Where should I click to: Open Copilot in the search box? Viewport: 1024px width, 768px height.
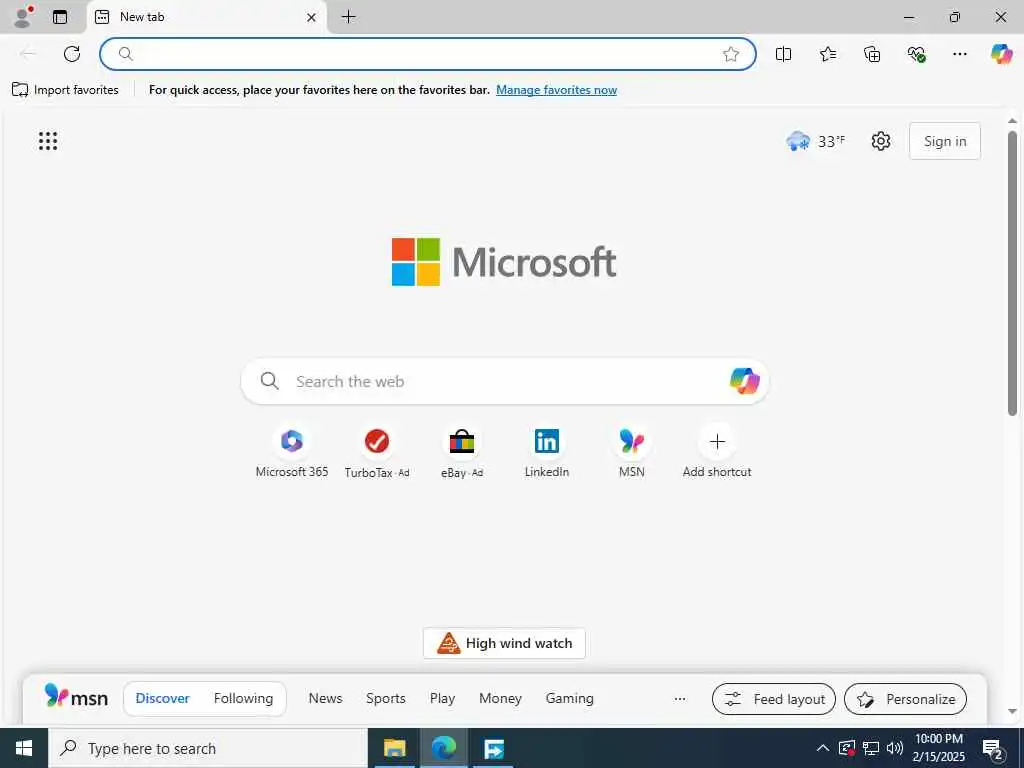[744, 381]
